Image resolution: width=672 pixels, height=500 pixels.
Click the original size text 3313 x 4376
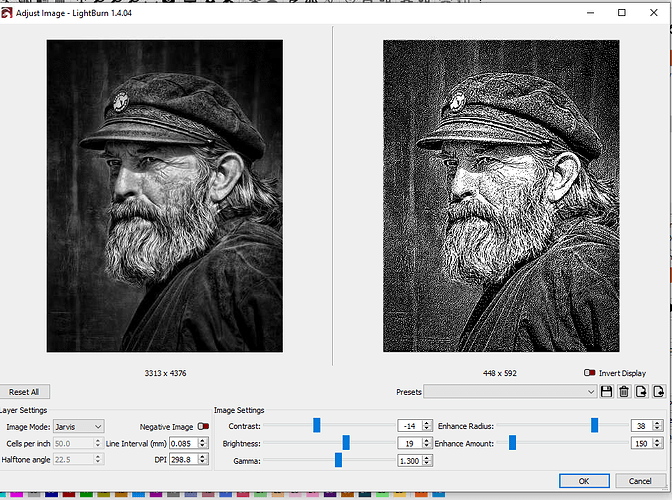(165, 373)
